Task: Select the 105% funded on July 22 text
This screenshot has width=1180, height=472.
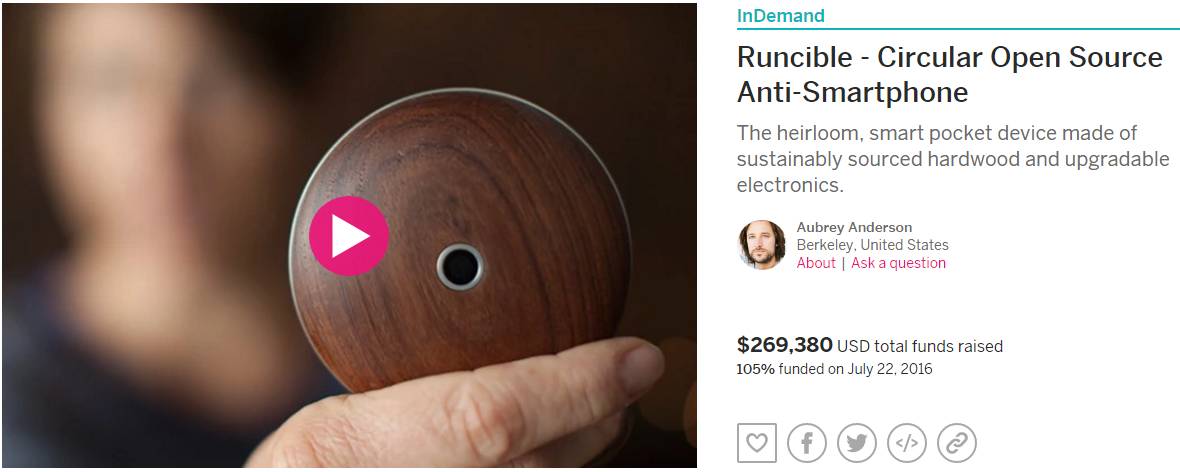Action: click(x=834, y=370)
